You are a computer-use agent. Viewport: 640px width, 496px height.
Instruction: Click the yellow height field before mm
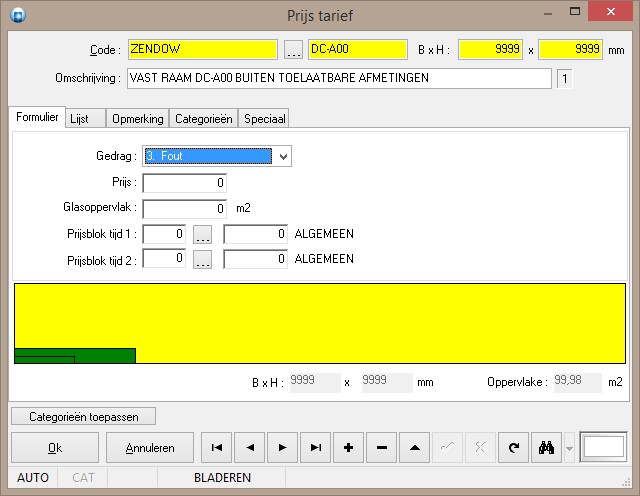[x=570, y=49]
